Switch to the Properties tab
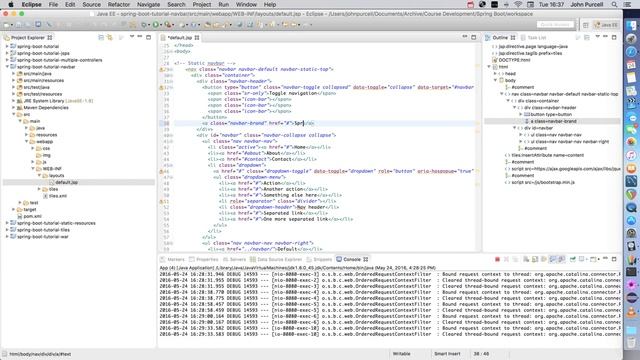Screen dimensions: 640x360 tap(204, 260)
